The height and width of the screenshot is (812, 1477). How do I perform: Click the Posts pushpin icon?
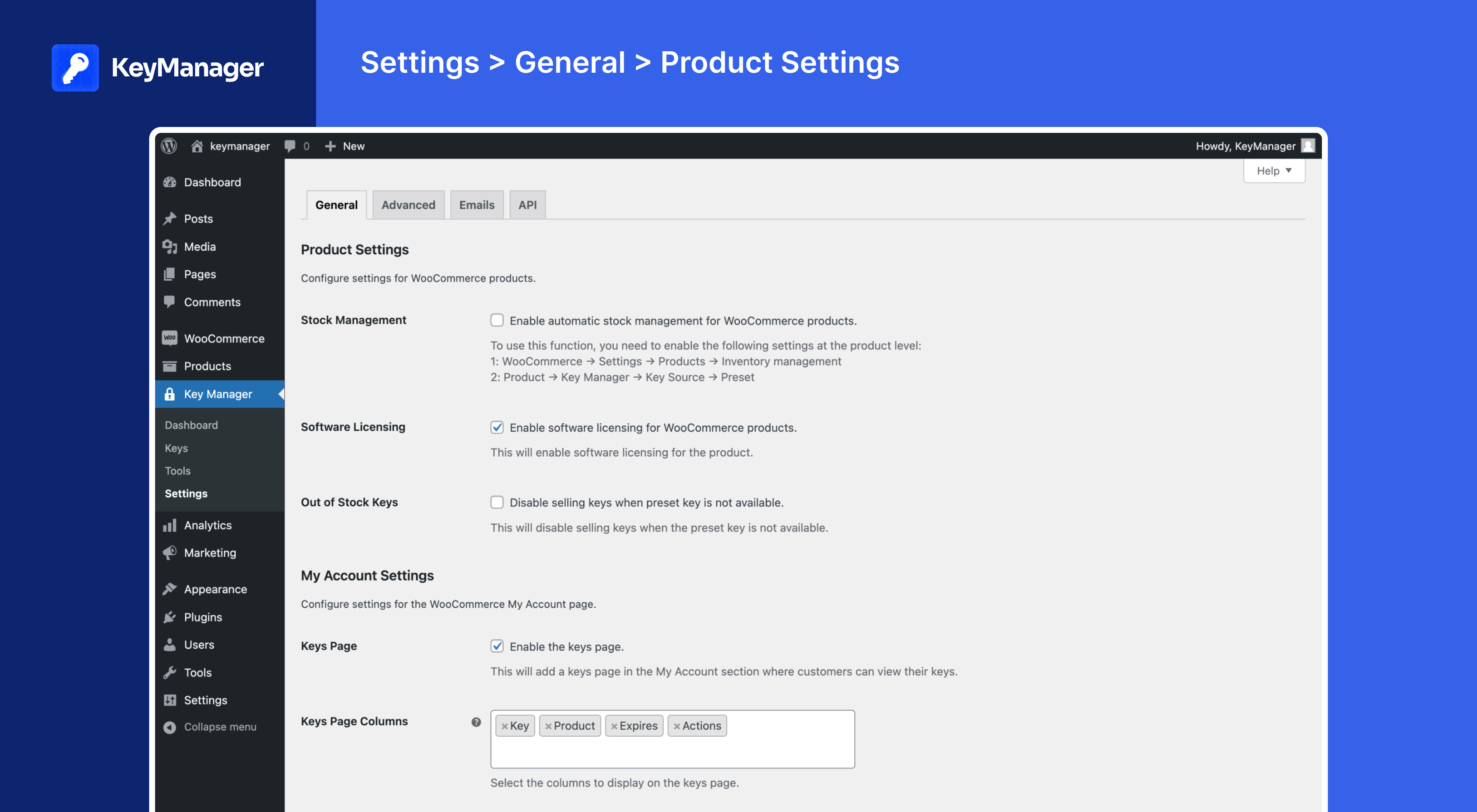coord(170,219)
